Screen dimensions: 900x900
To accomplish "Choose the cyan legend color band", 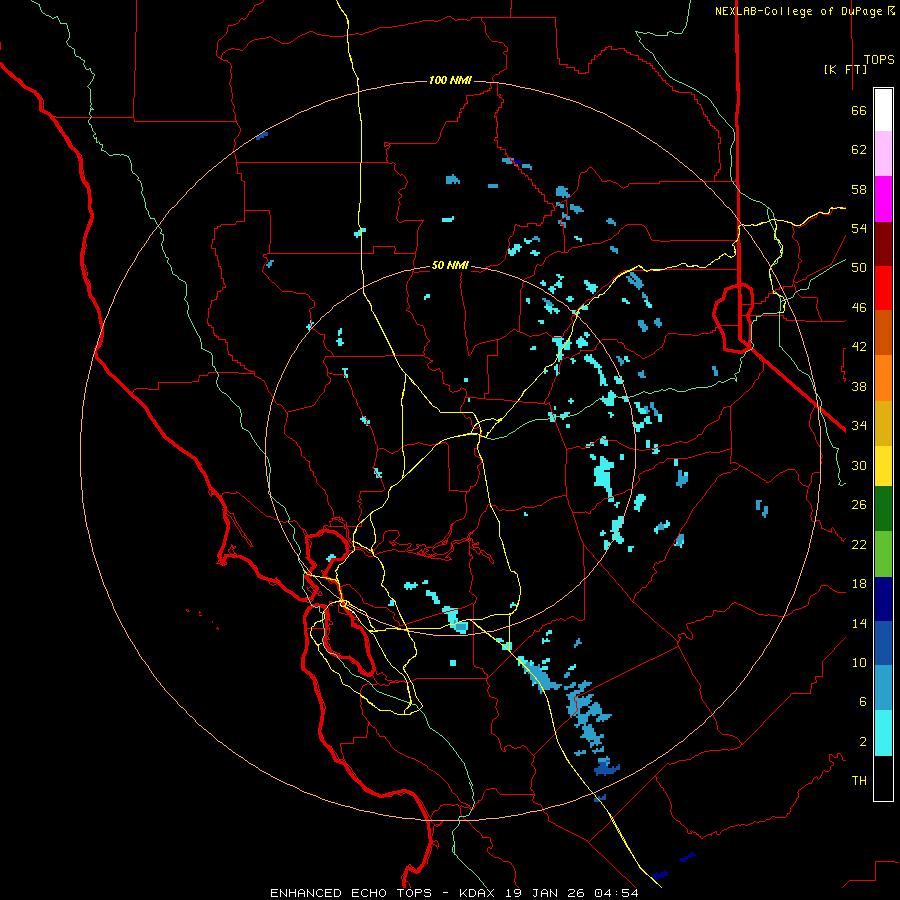I will 883,733.
